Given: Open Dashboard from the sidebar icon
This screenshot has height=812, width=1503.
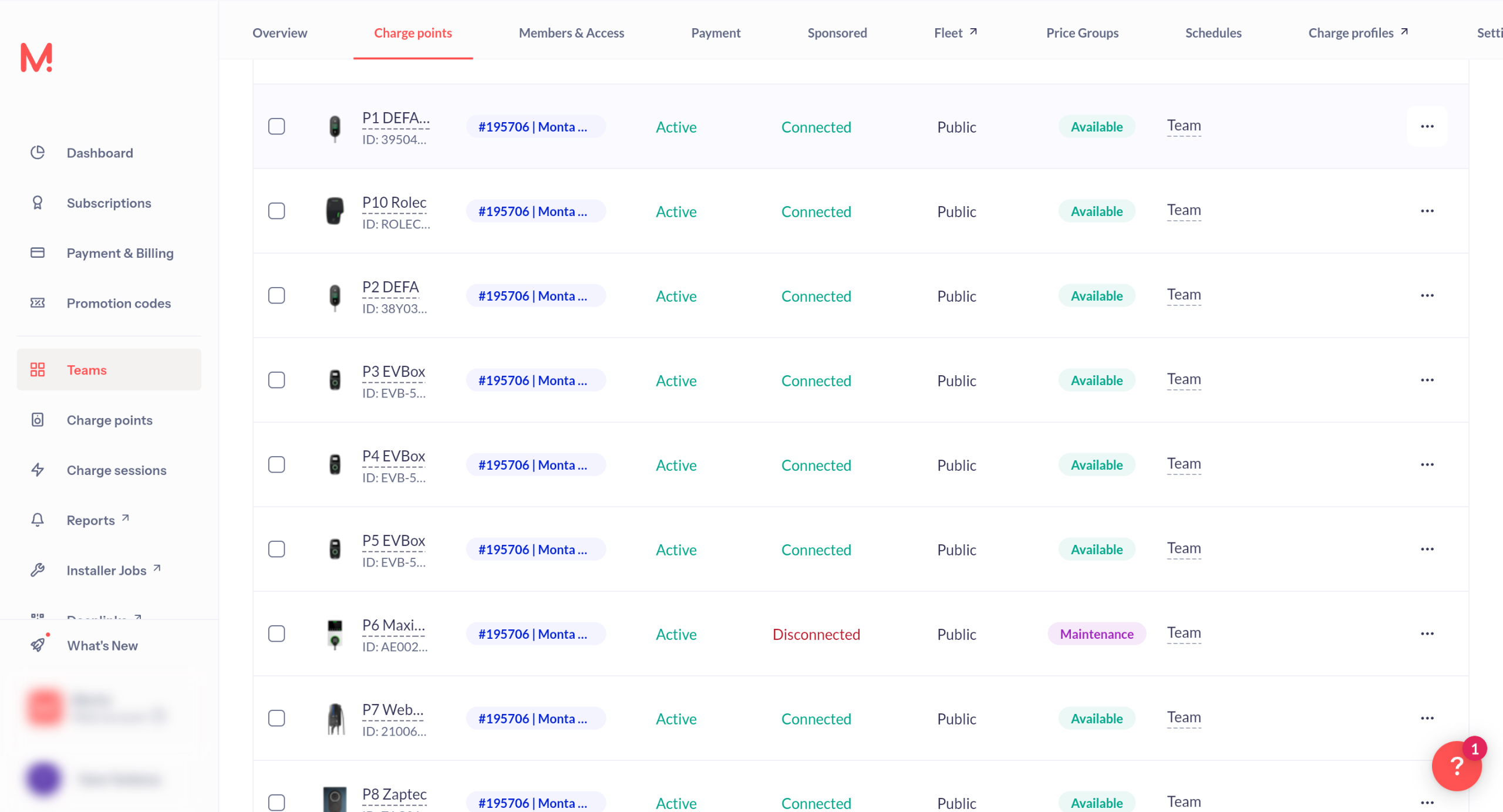Looking at the screenshot, I should point(38,153).
